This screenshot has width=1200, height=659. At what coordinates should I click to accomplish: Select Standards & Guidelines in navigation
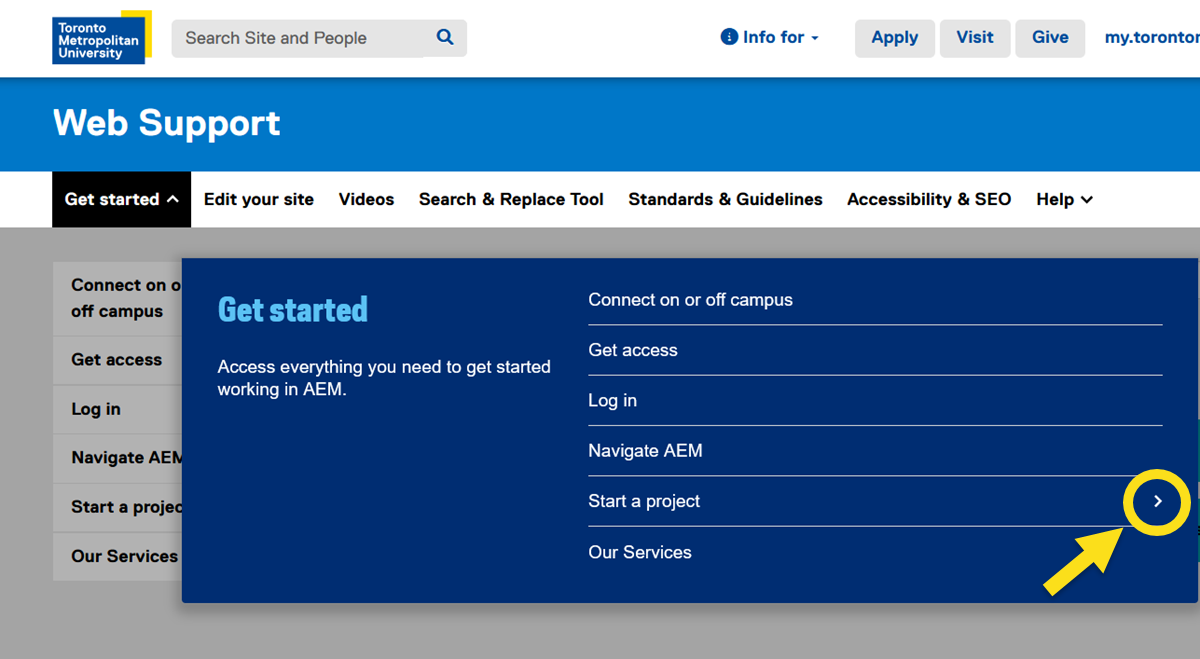click(725, 199)
